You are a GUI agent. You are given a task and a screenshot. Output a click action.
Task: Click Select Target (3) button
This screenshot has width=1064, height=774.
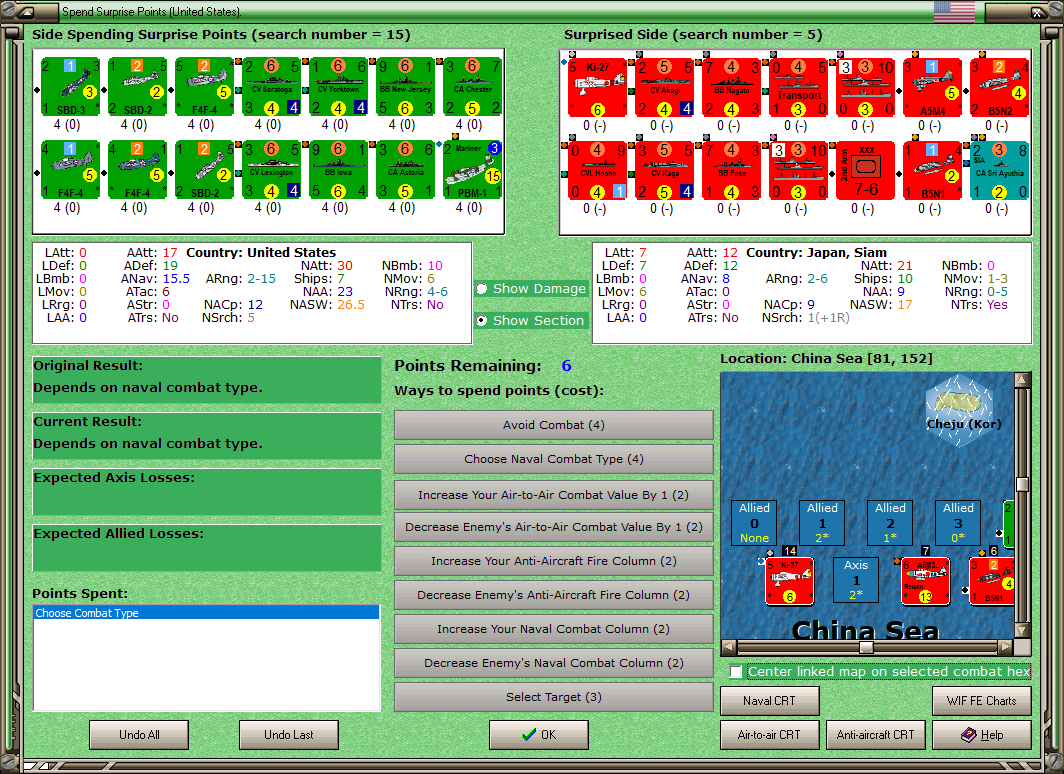coord(554,697)
